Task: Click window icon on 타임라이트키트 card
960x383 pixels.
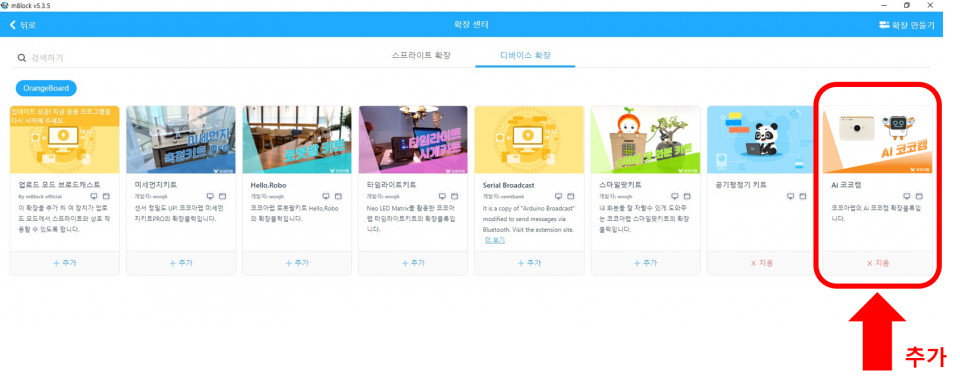Action: [x=454, y=196]
